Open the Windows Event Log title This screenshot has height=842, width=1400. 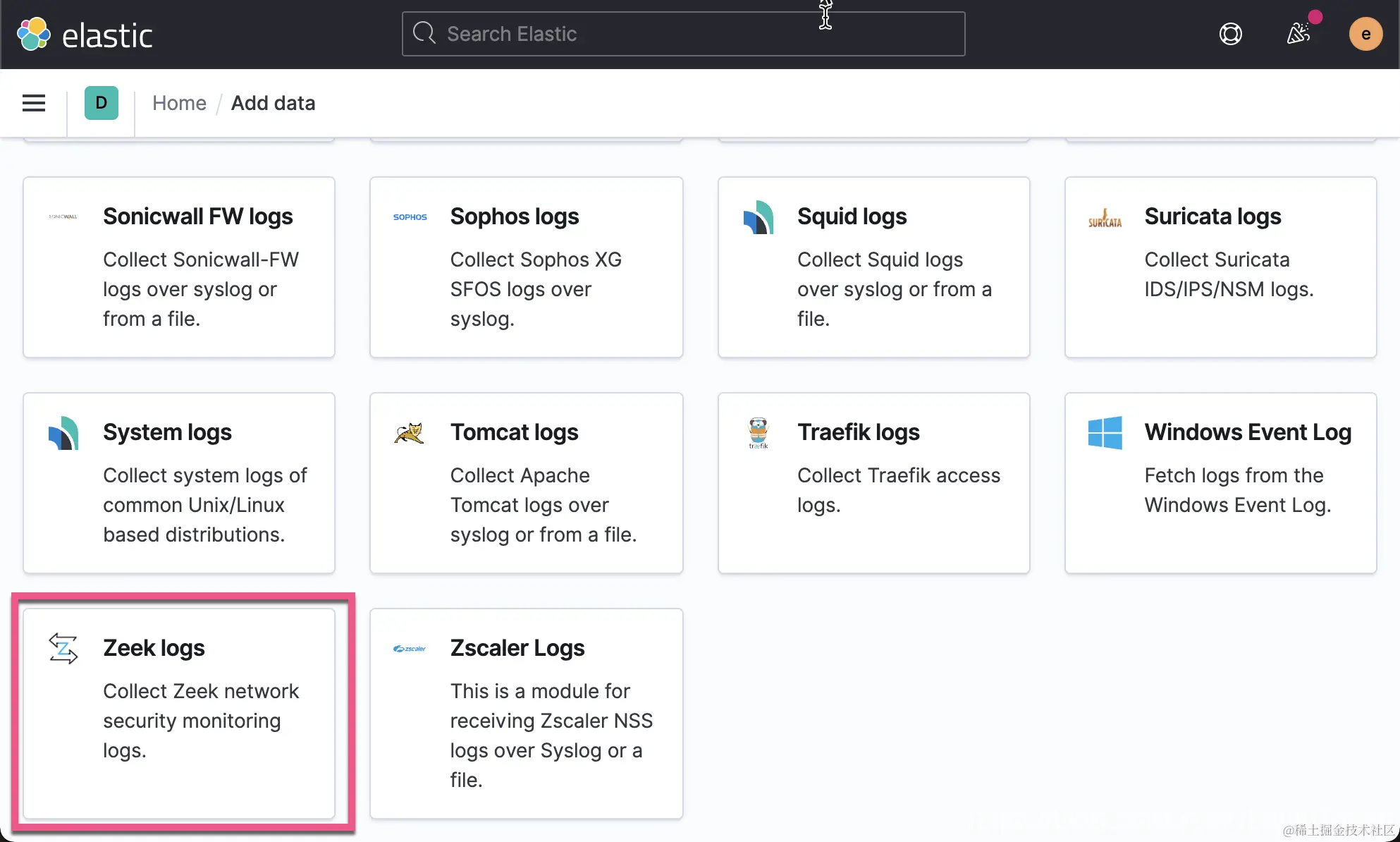1247,432
